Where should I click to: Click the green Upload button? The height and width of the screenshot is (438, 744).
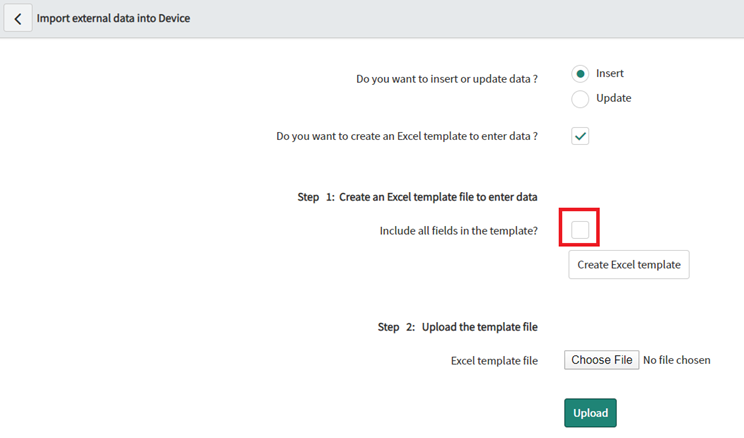point(590,413)
